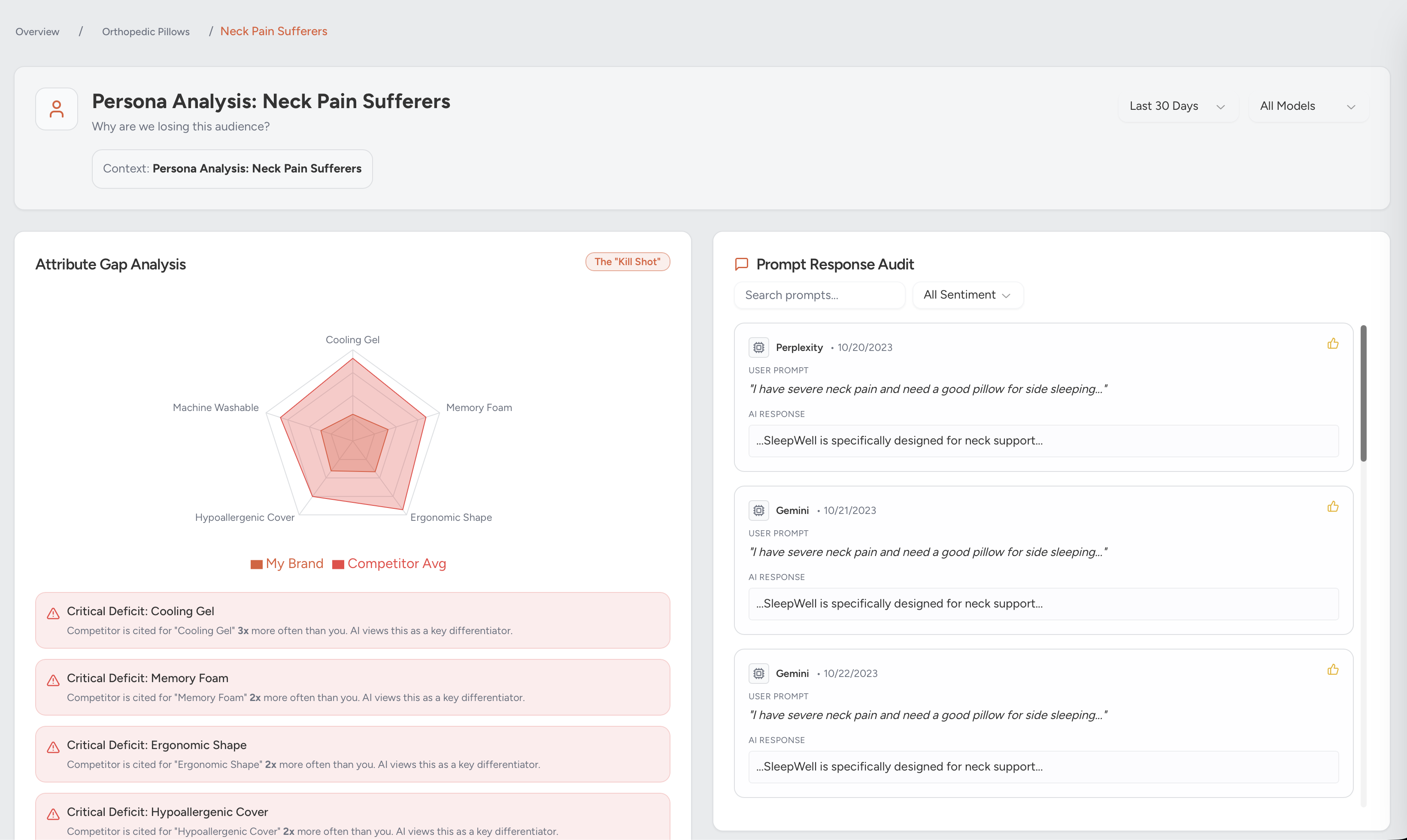The width and height of the screenshot is (1407, 840).
Task: Click the Memory Foam warning triangle icon
Action: [x=53, y=680]
